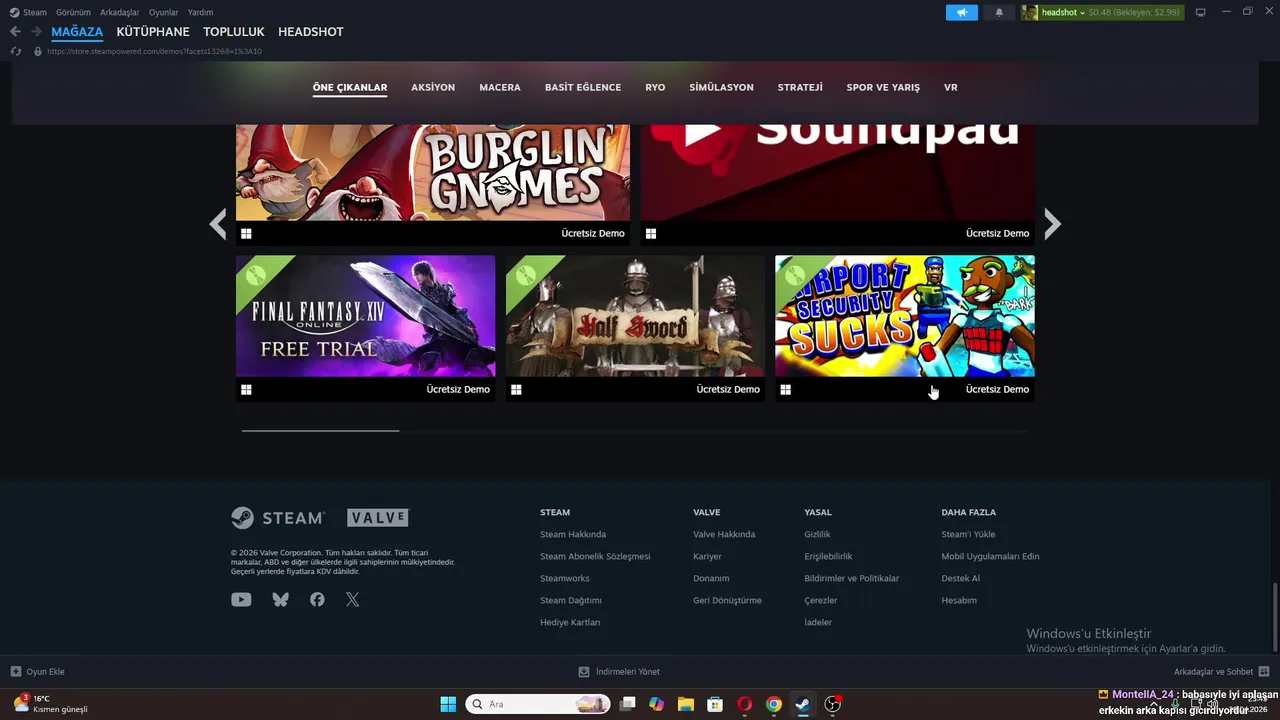Select the RYO category tab
The width and height of the screenshot is (1280, 720).
(x=655, y=87)
